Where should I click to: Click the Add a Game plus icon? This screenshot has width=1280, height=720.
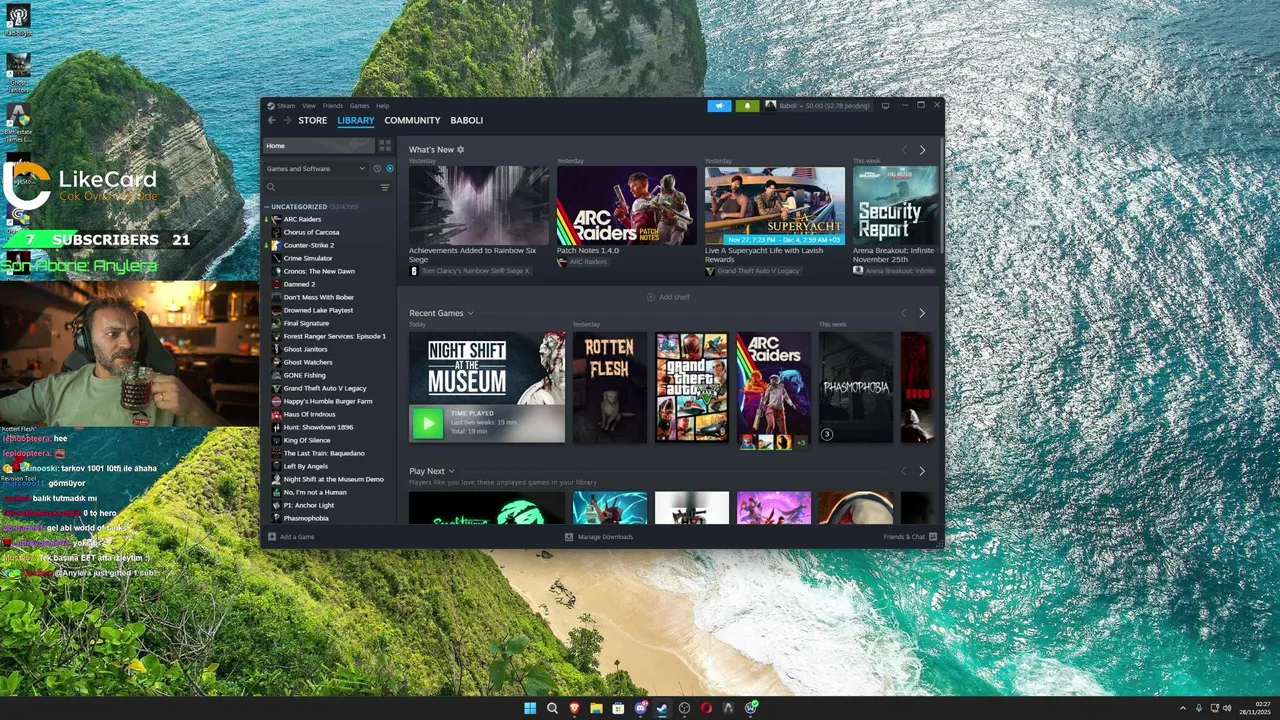[272, 537]
